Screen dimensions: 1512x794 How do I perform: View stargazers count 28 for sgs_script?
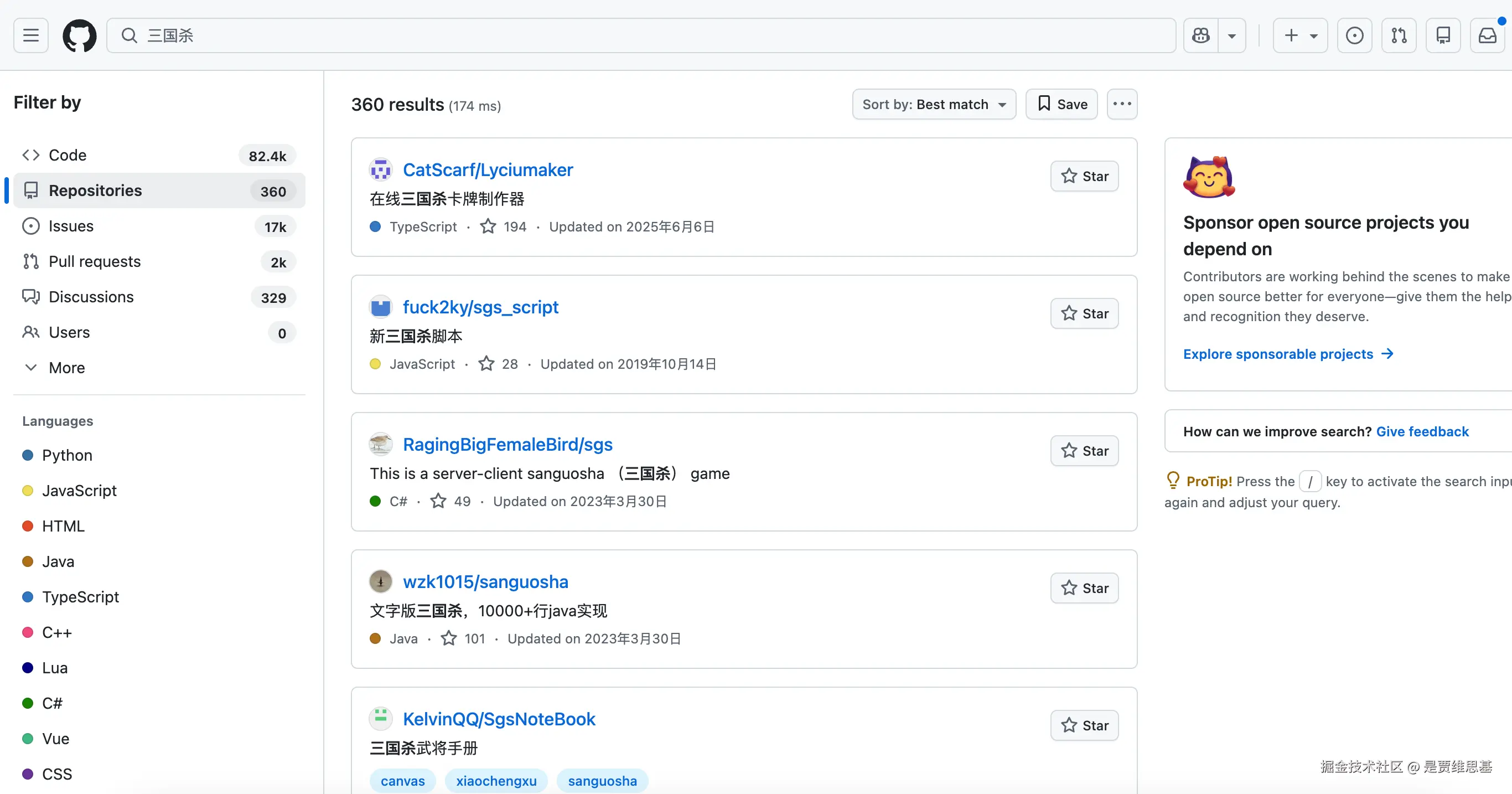click(x=498, y=364)
